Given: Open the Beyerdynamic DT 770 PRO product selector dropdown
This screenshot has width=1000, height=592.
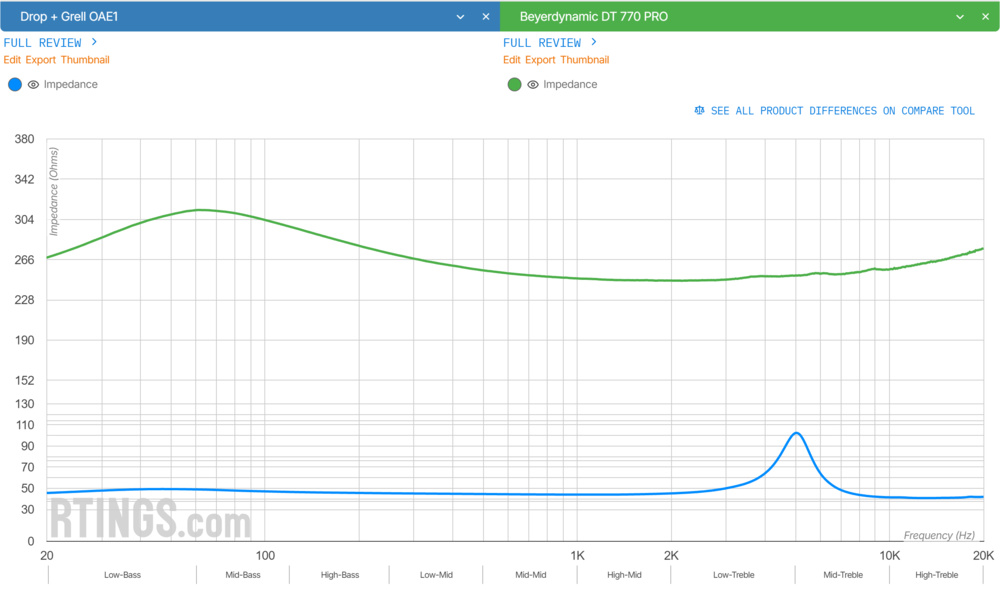Looking at the screenshot, I should coord(960,17).
